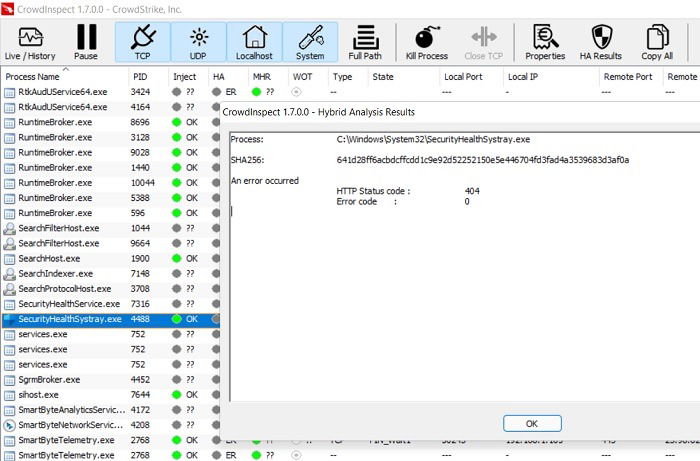
Task: Open process Properties
Action: (x=545, y=42)
